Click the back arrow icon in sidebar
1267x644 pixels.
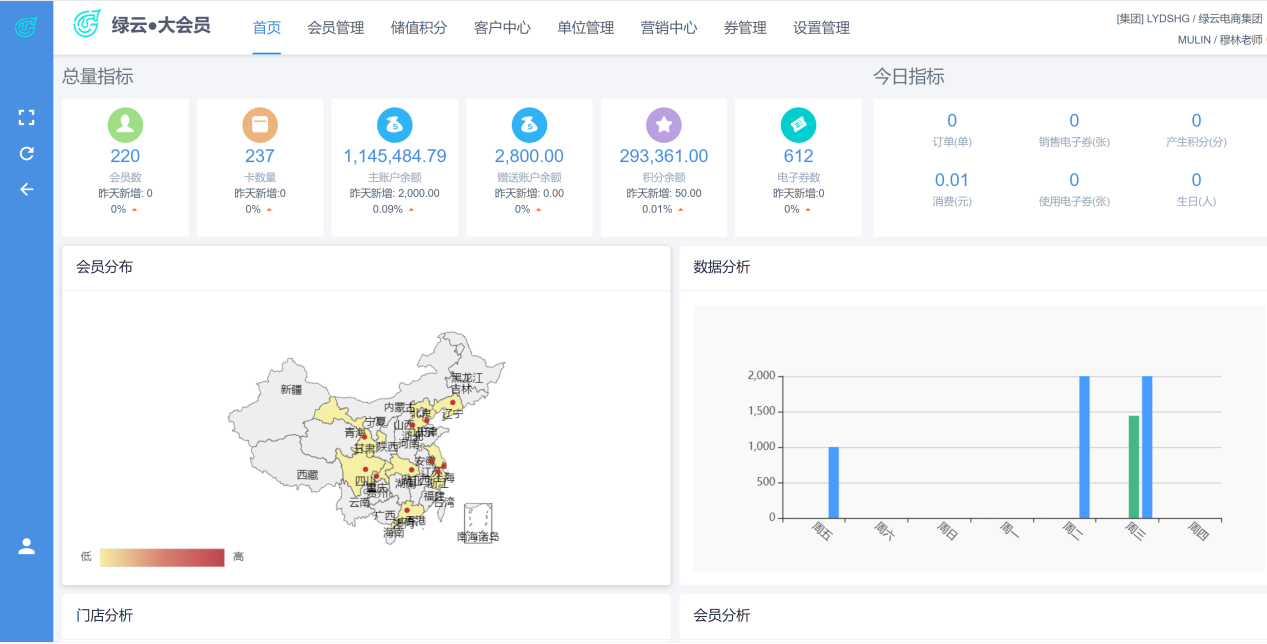[27, 189]
